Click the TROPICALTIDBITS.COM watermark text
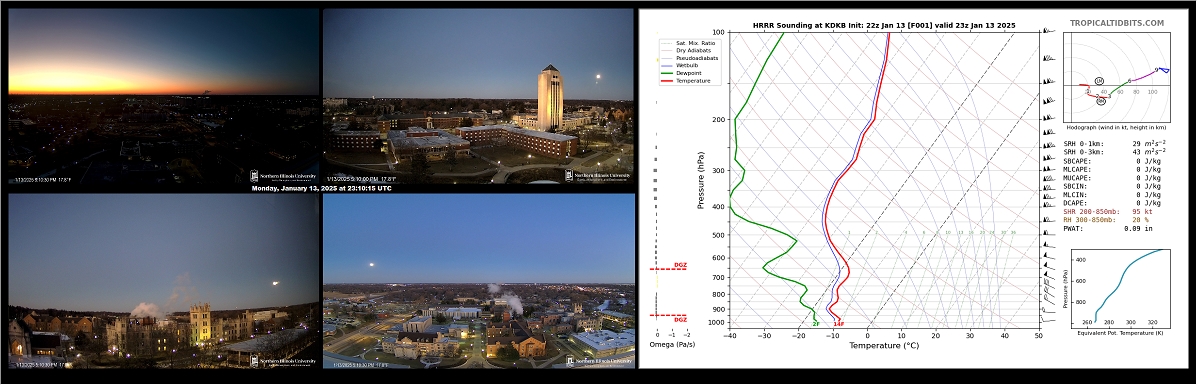The width and height of the screenshot is (1197, 385). (1116, 23)
